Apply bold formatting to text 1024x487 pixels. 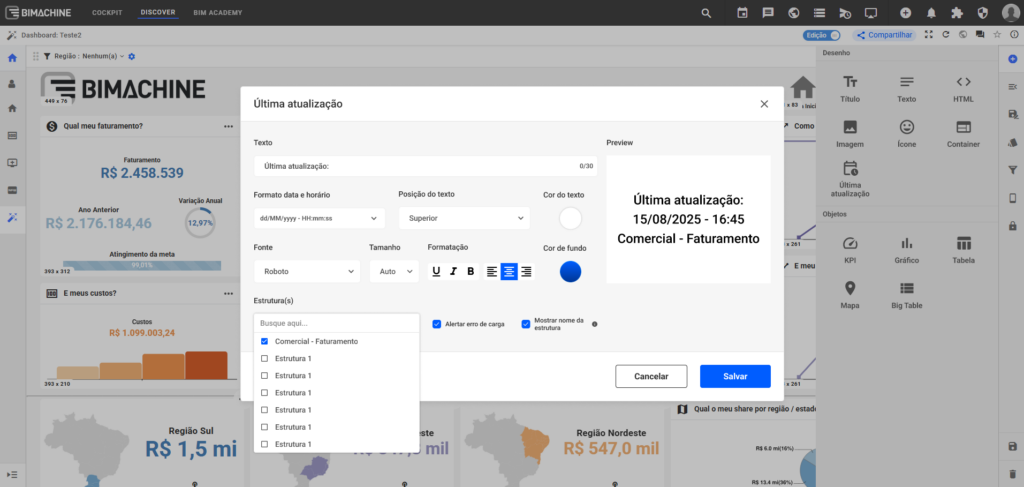(x=470, y=271)
